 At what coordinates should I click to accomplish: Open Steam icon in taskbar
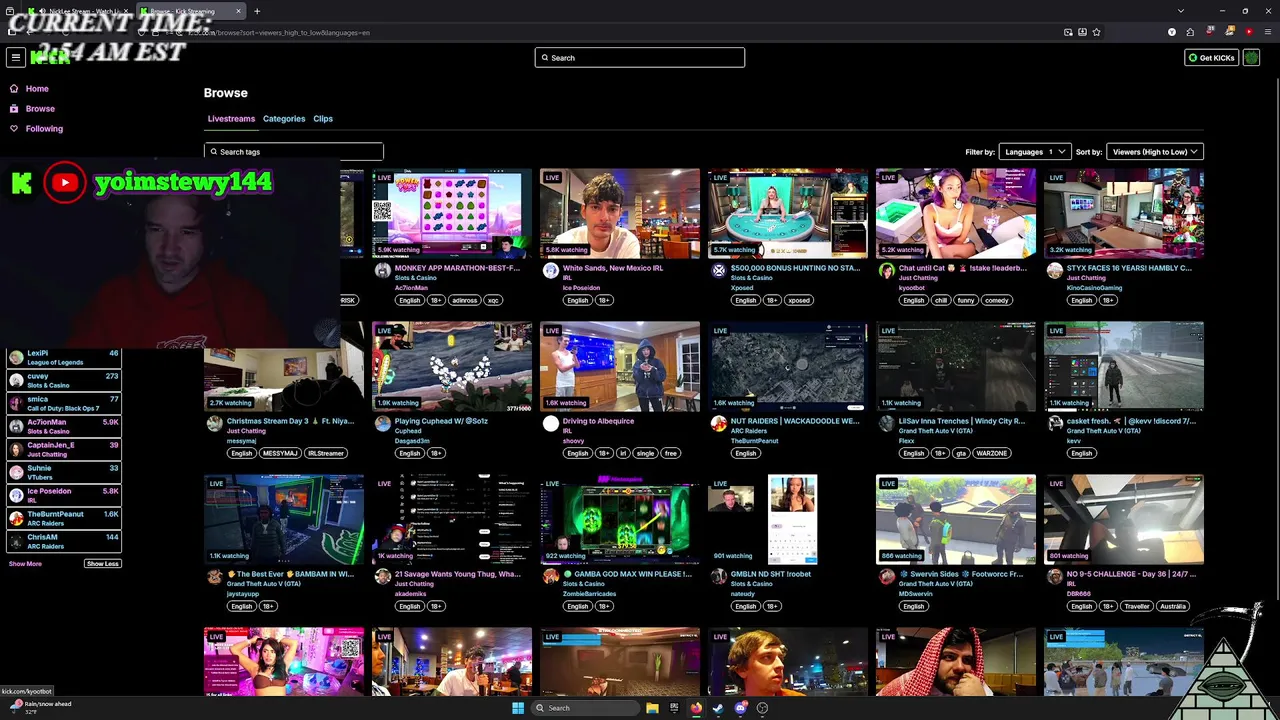718,708
